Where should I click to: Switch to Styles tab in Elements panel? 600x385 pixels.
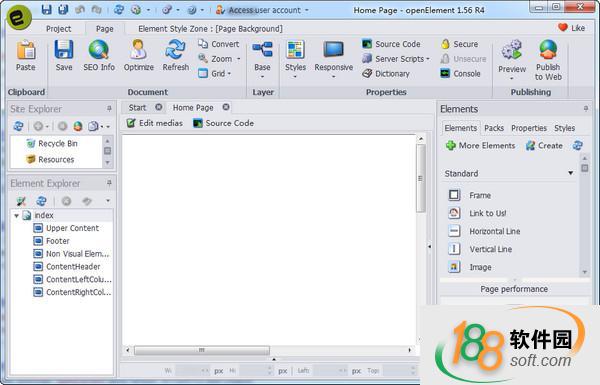click(564, 128)
